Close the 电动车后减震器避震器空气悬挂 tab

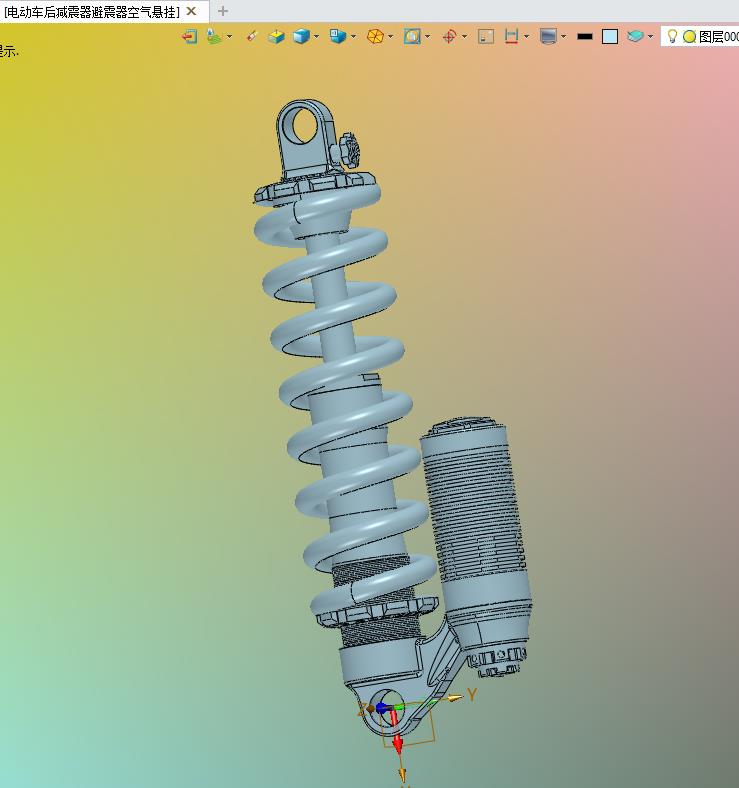192,11
